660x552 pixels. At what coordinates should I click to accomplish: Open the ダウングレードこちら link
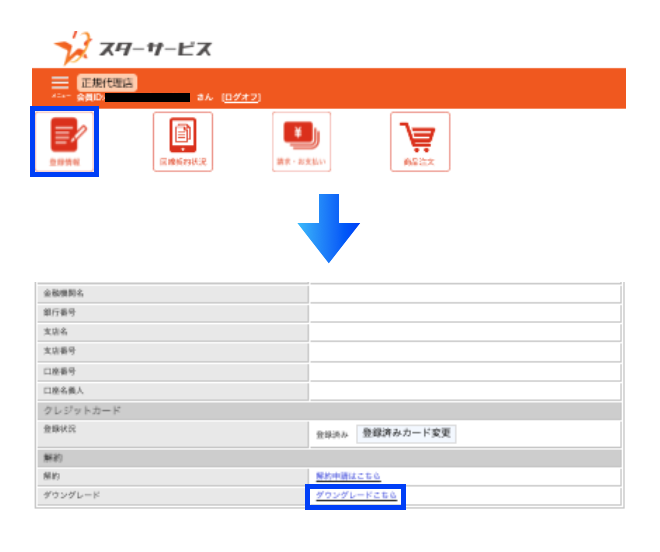356,495
